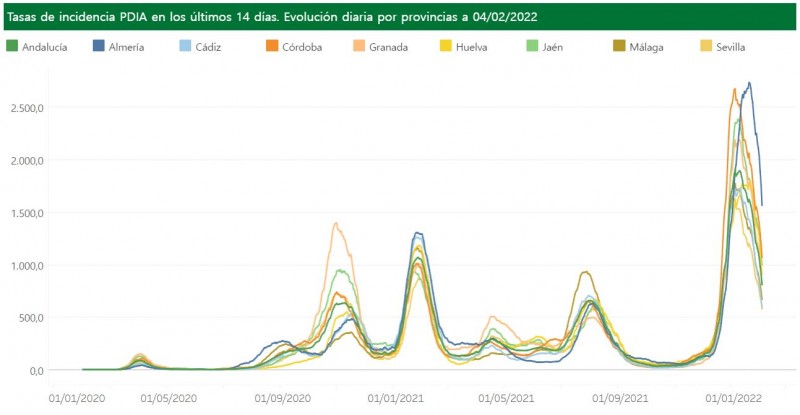Click the light blue Cádiz legend swatch
Viewport: 800px width, 415px height.
pos(185,46)
